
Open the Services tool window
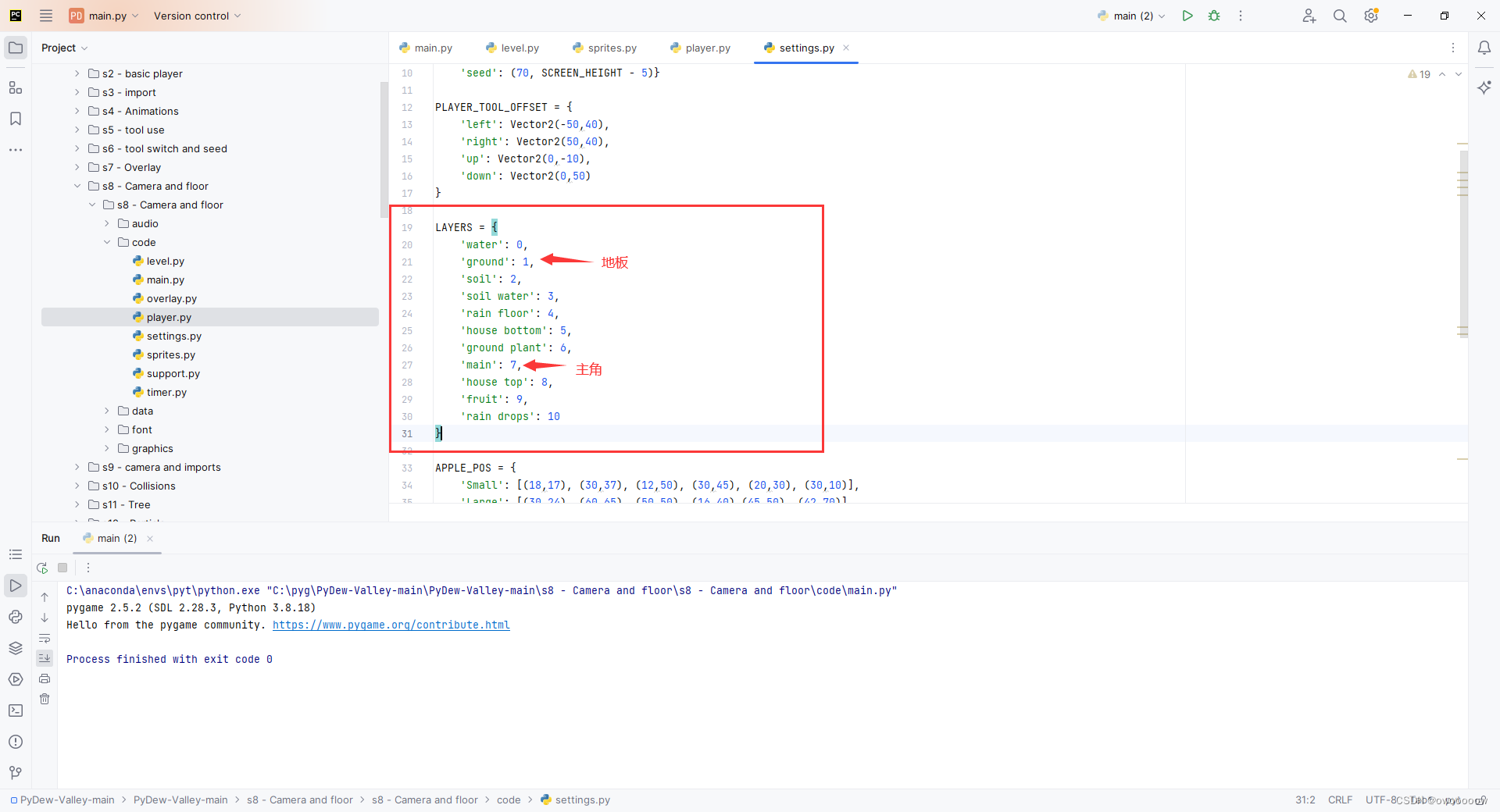coord(16,679)
